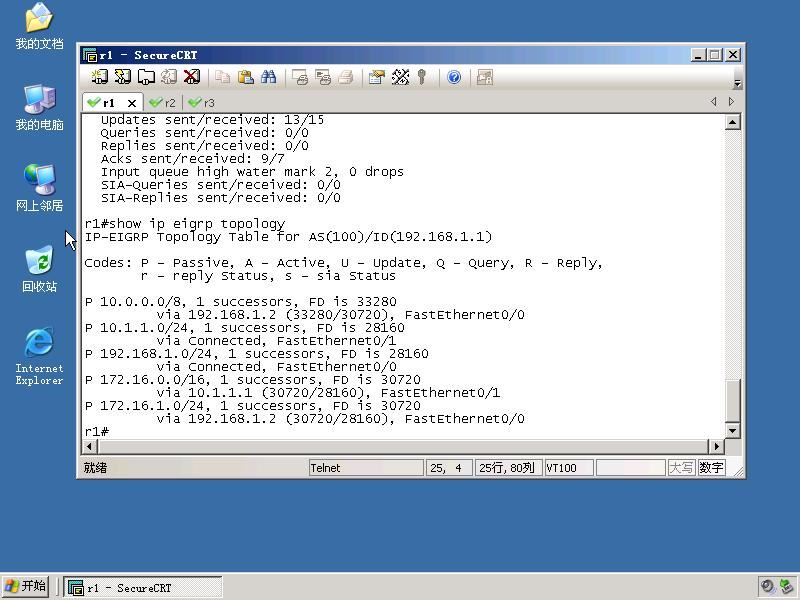Click the 就绪 status text

pos(95,468)
